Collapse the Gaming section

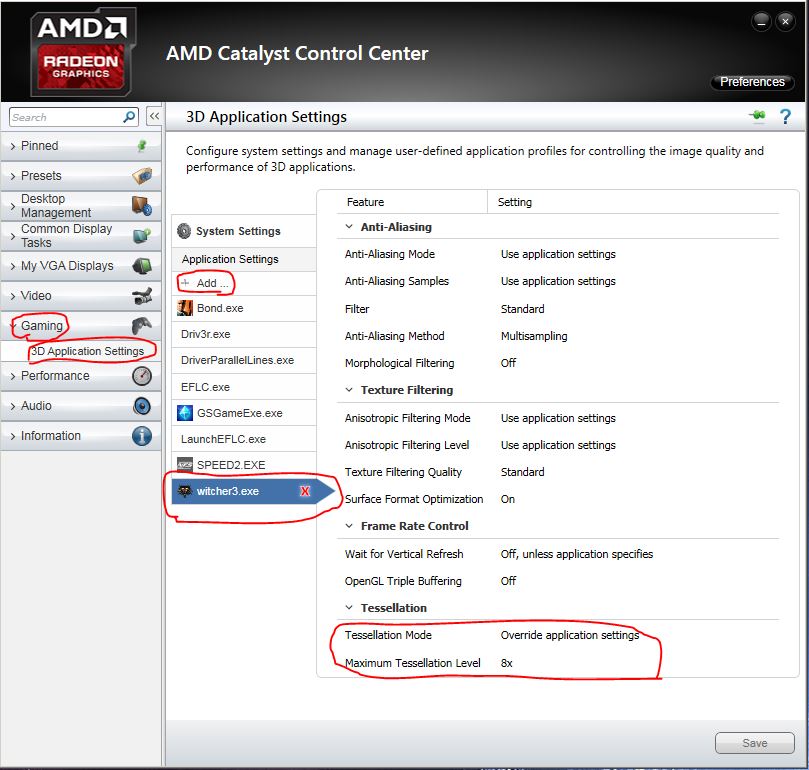click(13, 326)
